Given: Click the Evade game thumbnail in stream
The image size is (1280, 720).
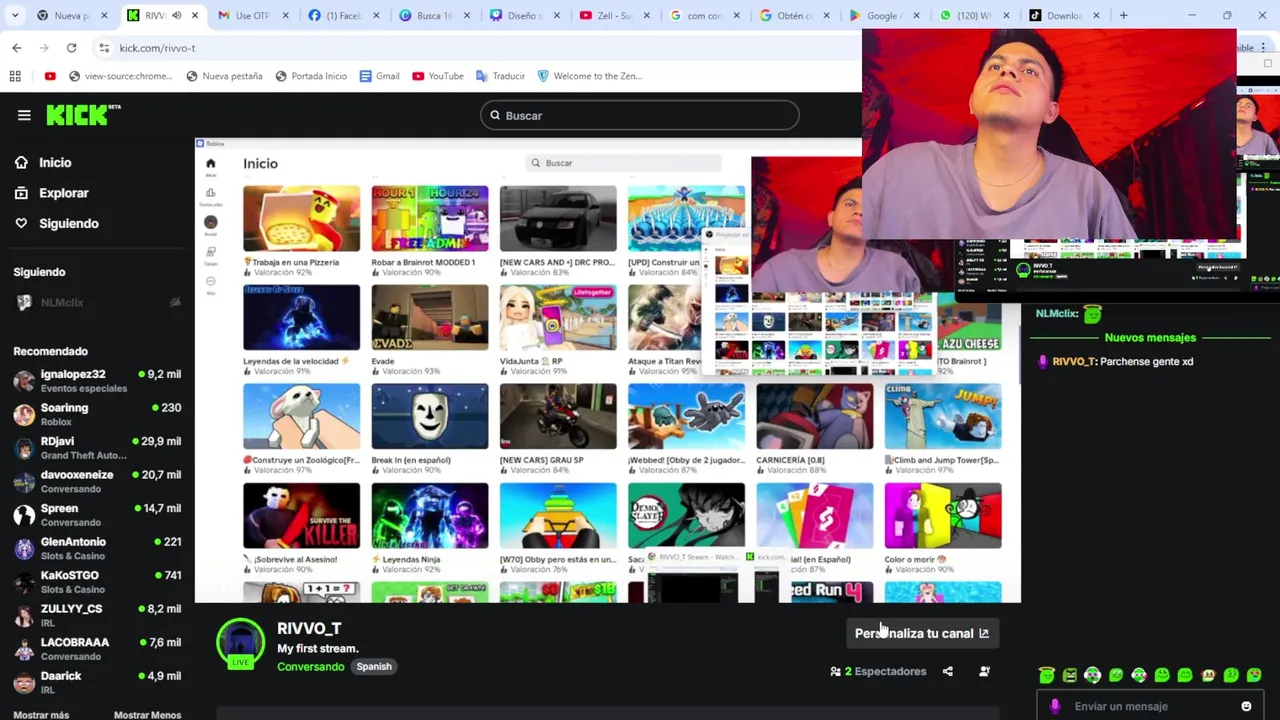Looking at the screenshot, I should pyautogui.click(x=430, y=317).
